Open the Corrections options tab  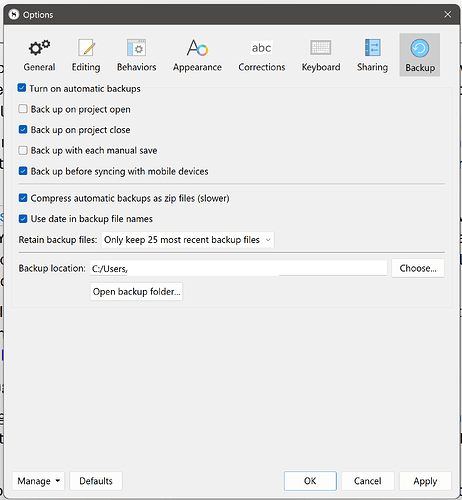(x=262, y=55)
